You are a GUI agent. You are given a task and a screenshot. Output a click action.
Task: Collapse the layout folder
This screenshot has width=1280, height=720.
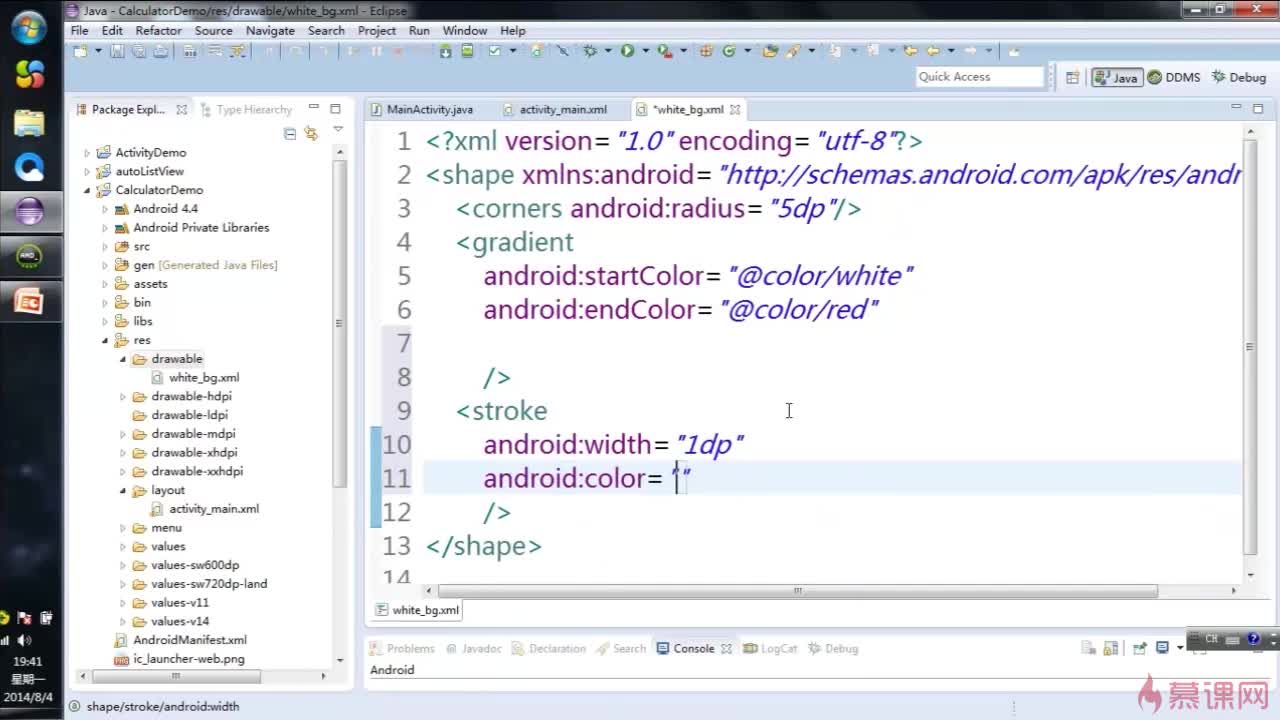click(123, 491)
